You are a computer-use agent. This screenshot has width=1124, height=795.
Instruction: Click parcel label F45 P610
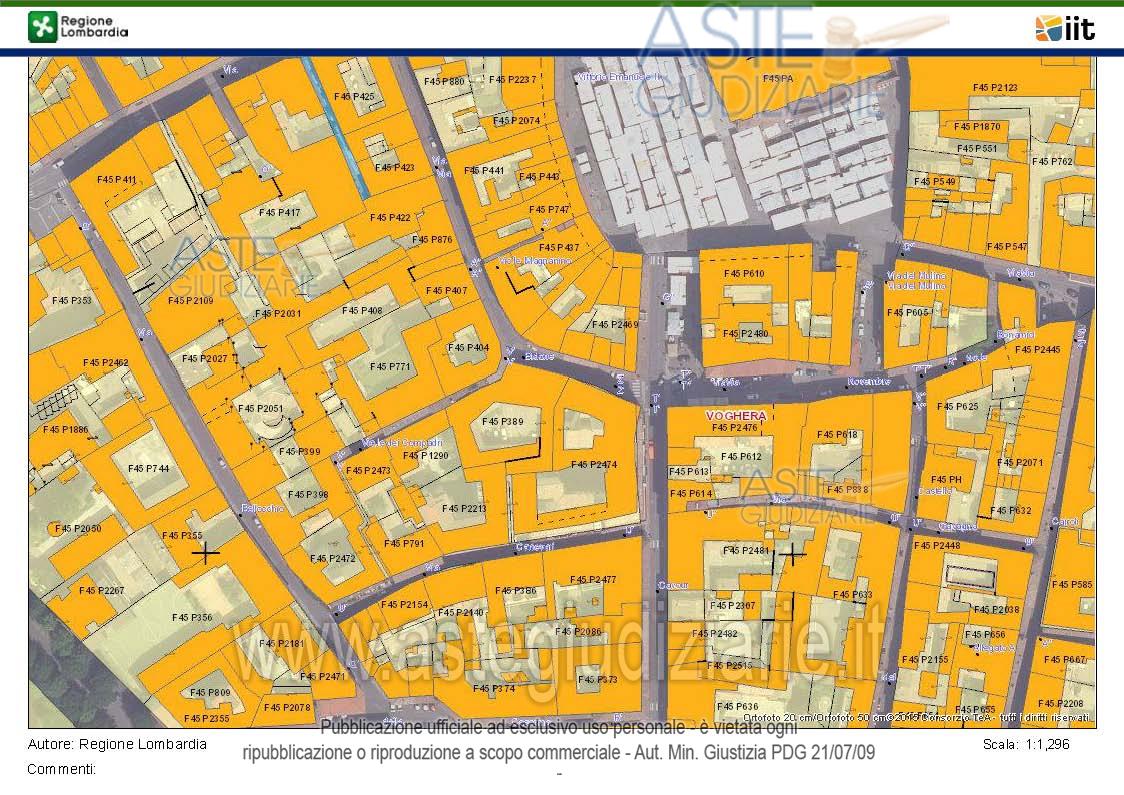tap(744, 274)
